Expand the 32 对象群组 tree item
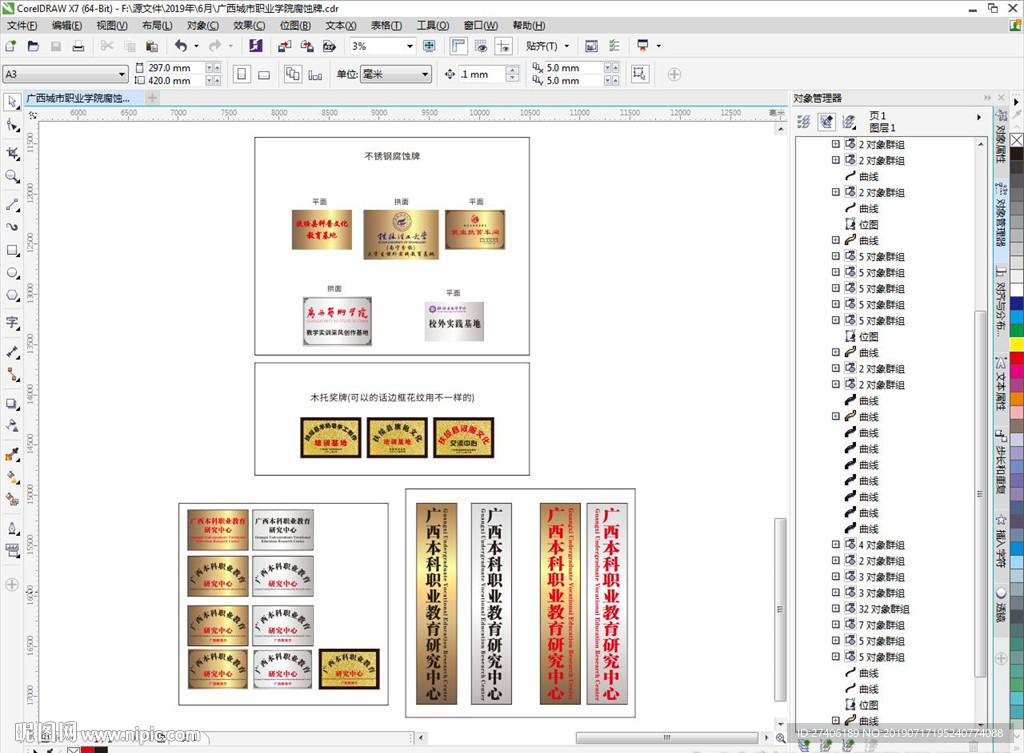Viewport: 1024px width, 753px height. click(x=836, y=609)
